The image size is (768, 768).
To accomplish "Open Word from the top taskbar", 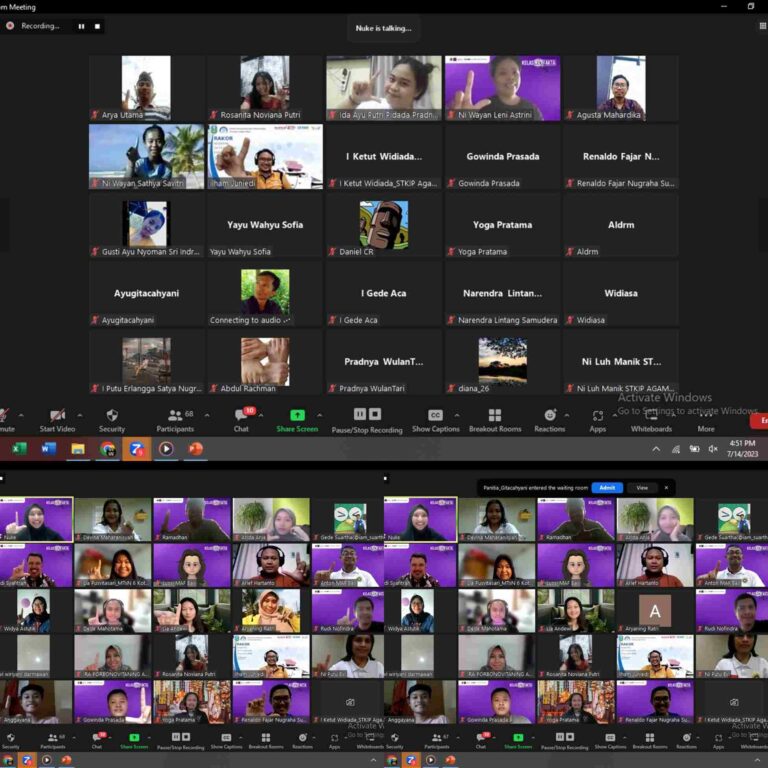I will coord(48,449).
